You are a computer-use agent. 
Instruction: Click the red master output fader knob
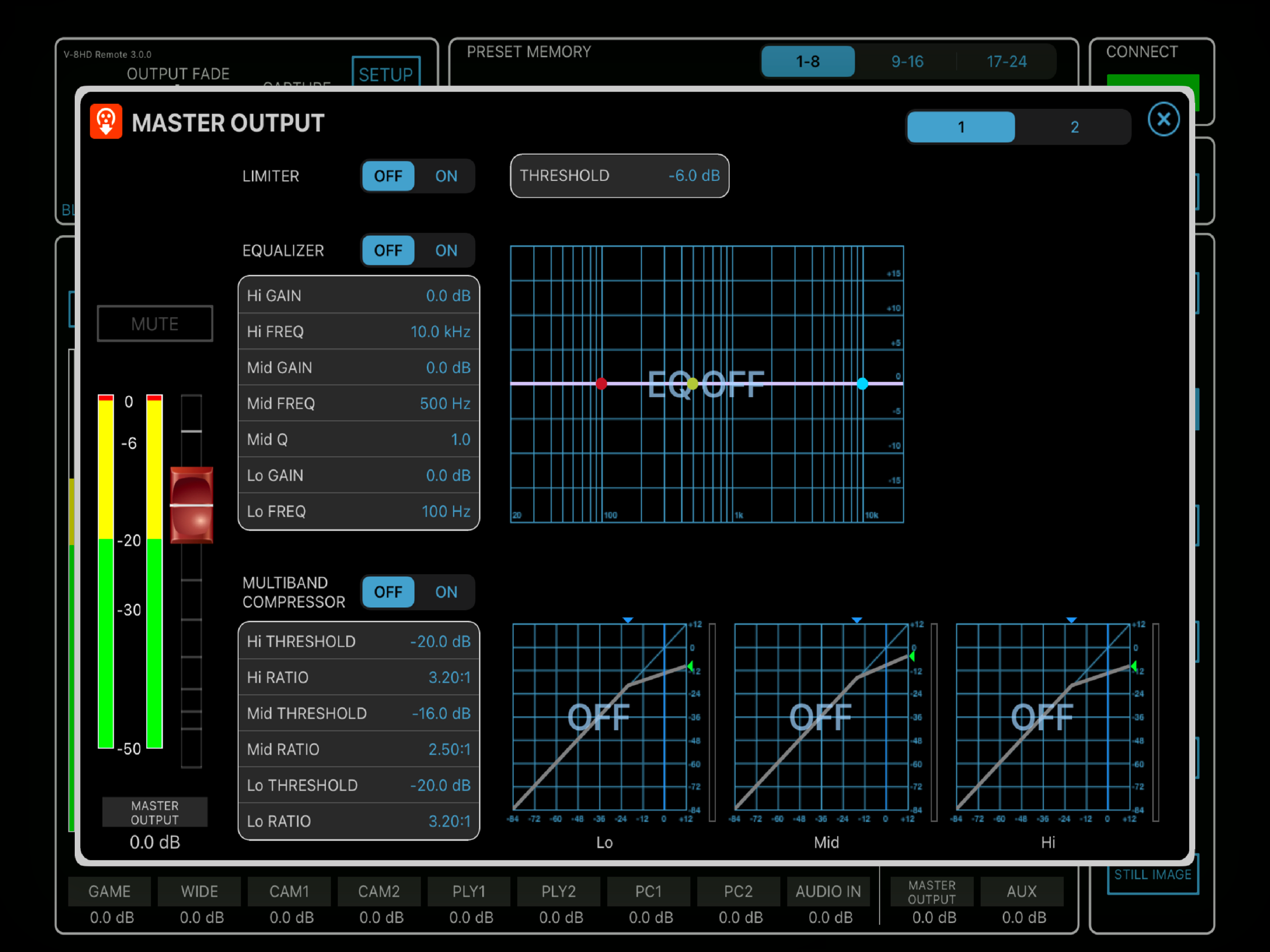tap(192, 505)
